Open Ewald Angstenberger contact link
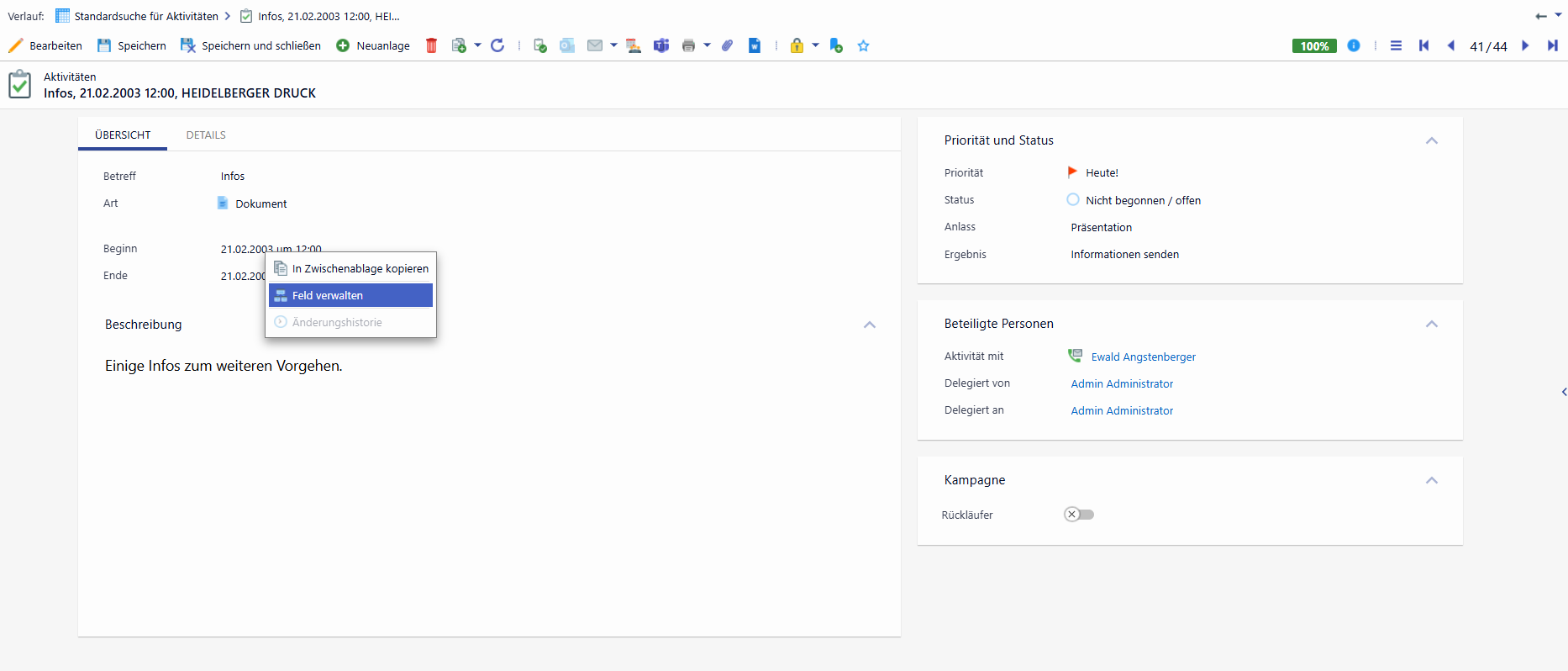 tap(1143, 357)
